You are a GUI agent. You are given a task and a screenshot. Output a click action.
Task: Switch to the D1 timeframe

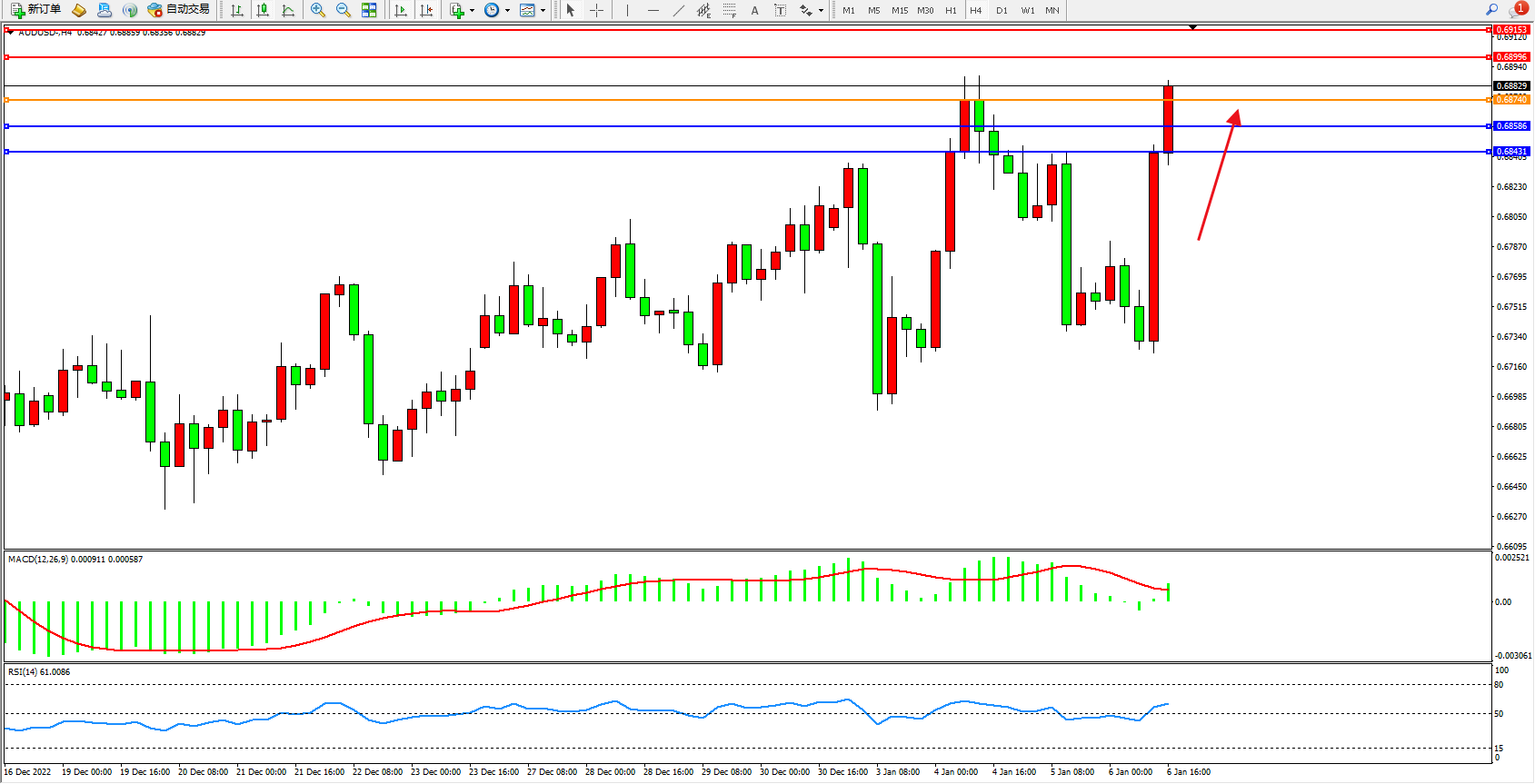point(1002,11)
